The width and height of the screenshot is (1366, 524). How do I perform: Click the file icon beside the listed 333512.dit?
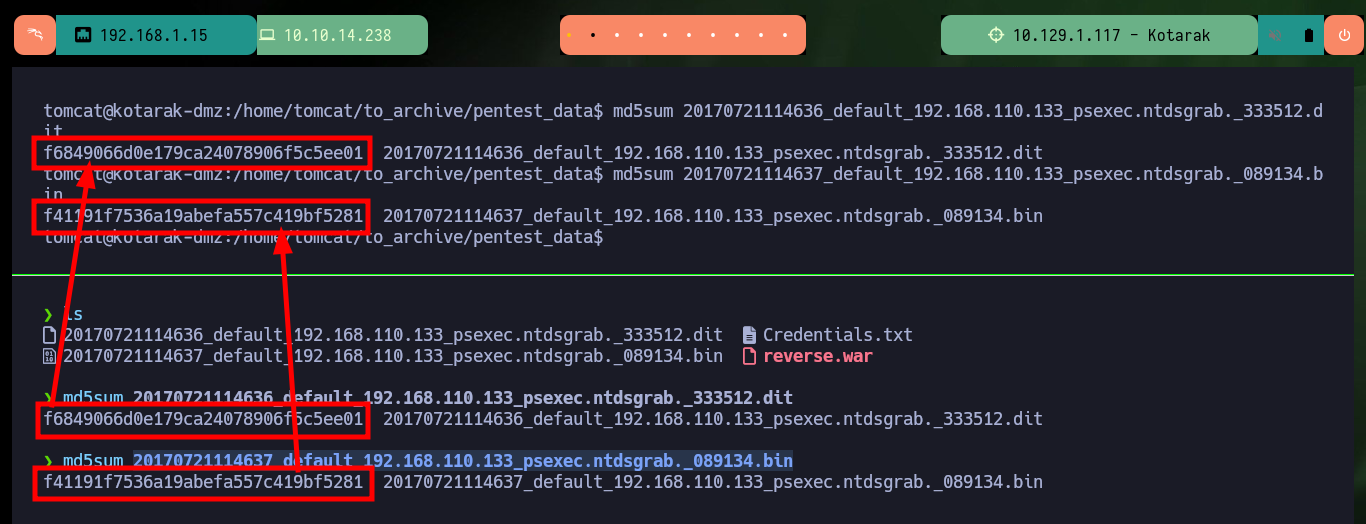(x=50, y=335)
